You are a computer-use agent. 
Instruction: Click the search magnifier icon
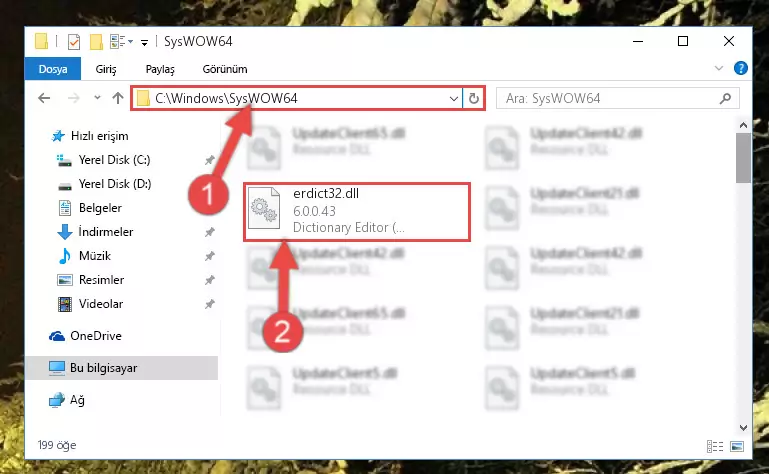(x=725, y=99)
